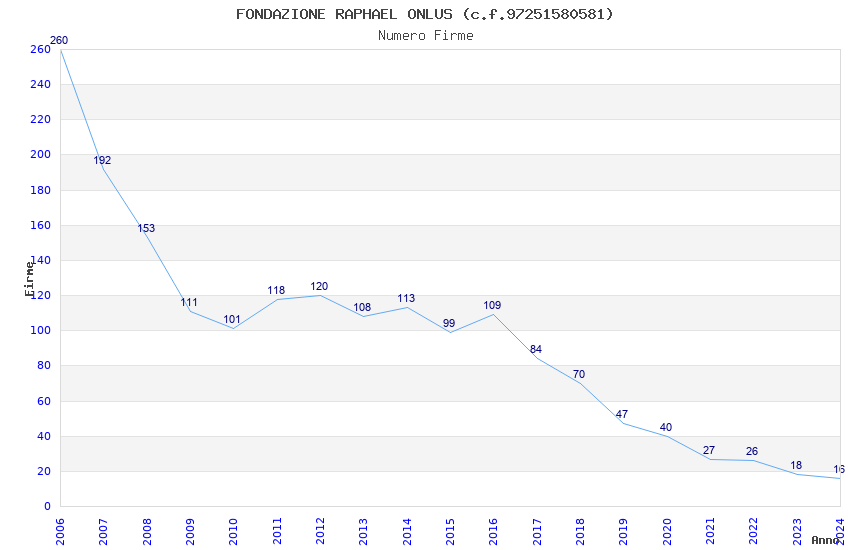Click the y-axis value 160
850x550 pixels.
tap(41, 225)
